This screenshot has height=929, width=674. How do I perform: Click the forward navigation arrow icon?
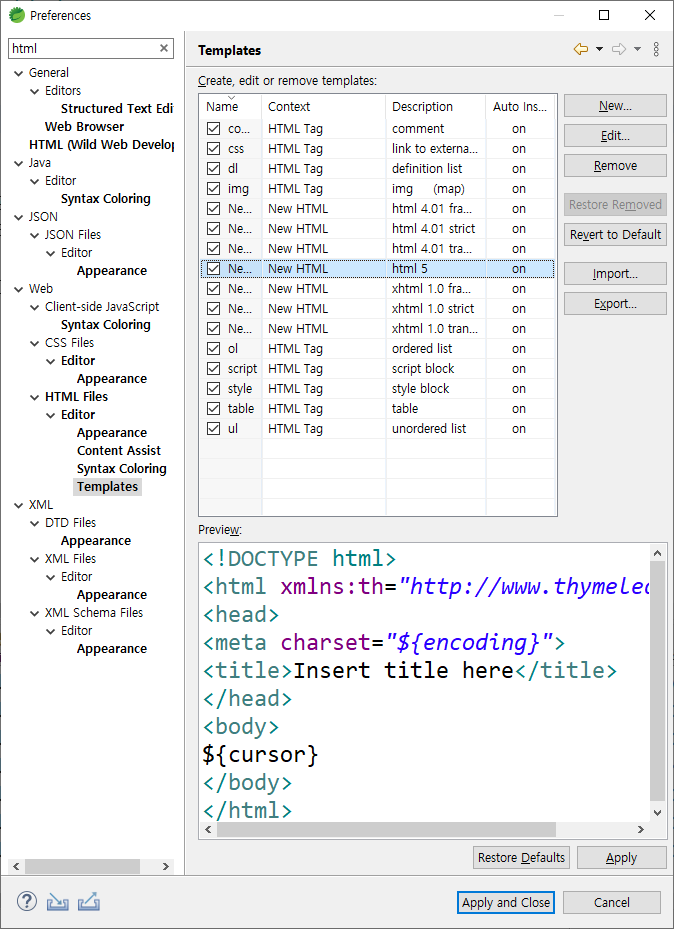coord(619,49)
